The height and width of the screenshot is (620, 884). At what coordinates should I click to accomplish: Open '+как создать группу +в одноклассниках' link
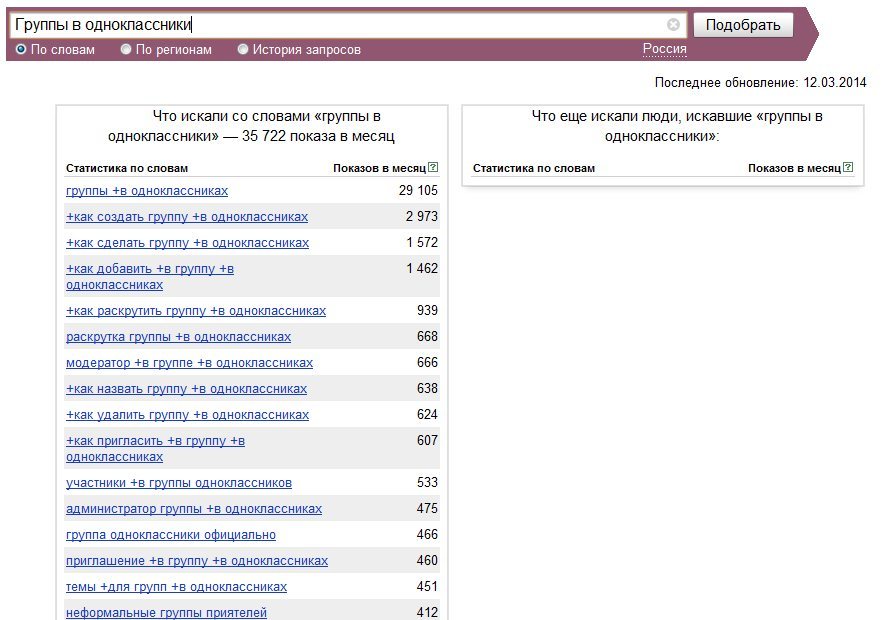tap(187, 216)
